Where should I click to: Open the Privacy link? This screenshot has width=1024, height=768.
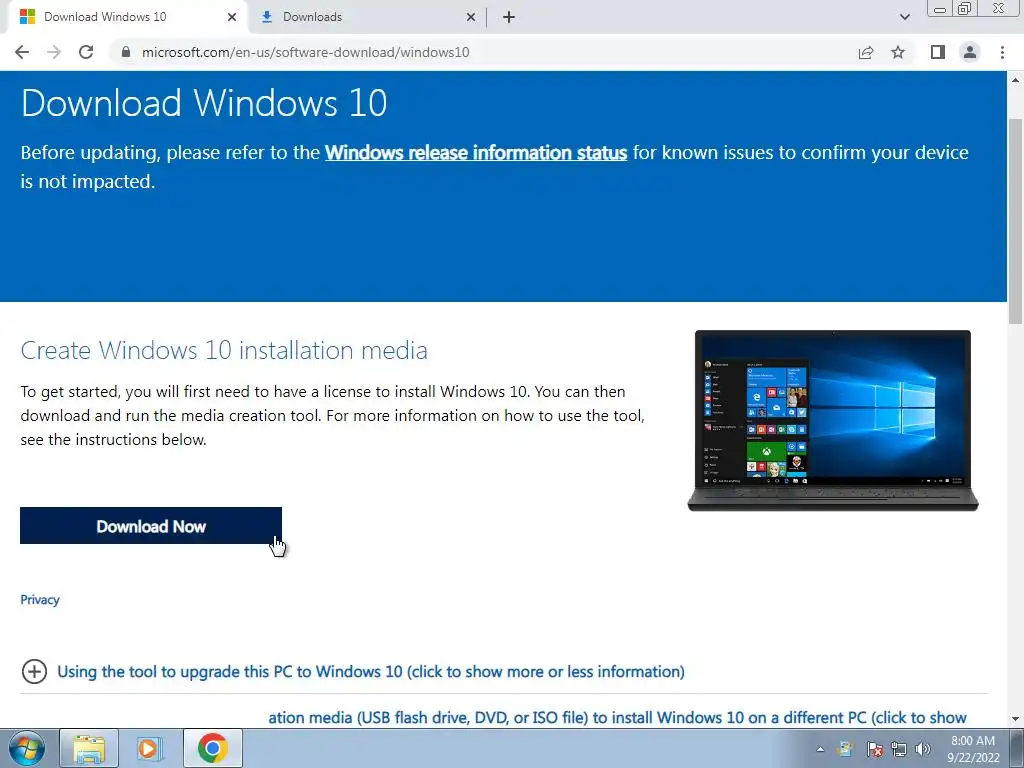click(40, 600)
